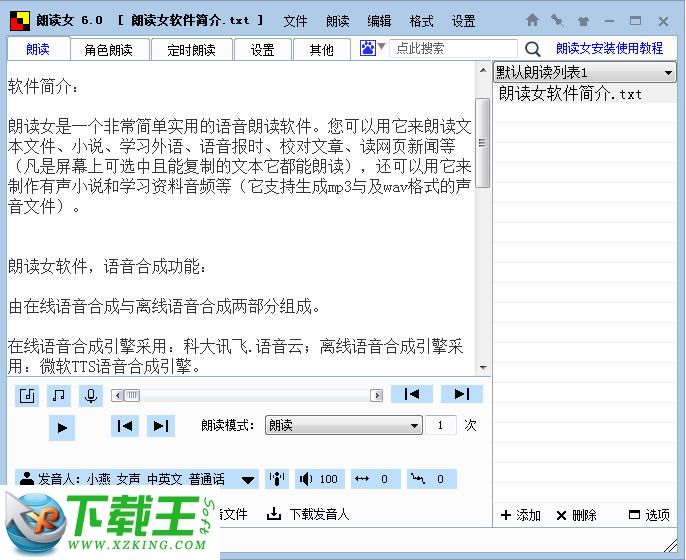The width and height of the screenshot is (686, 560).
Task: Click the 下载发音人 download icon
Action: 274,514
